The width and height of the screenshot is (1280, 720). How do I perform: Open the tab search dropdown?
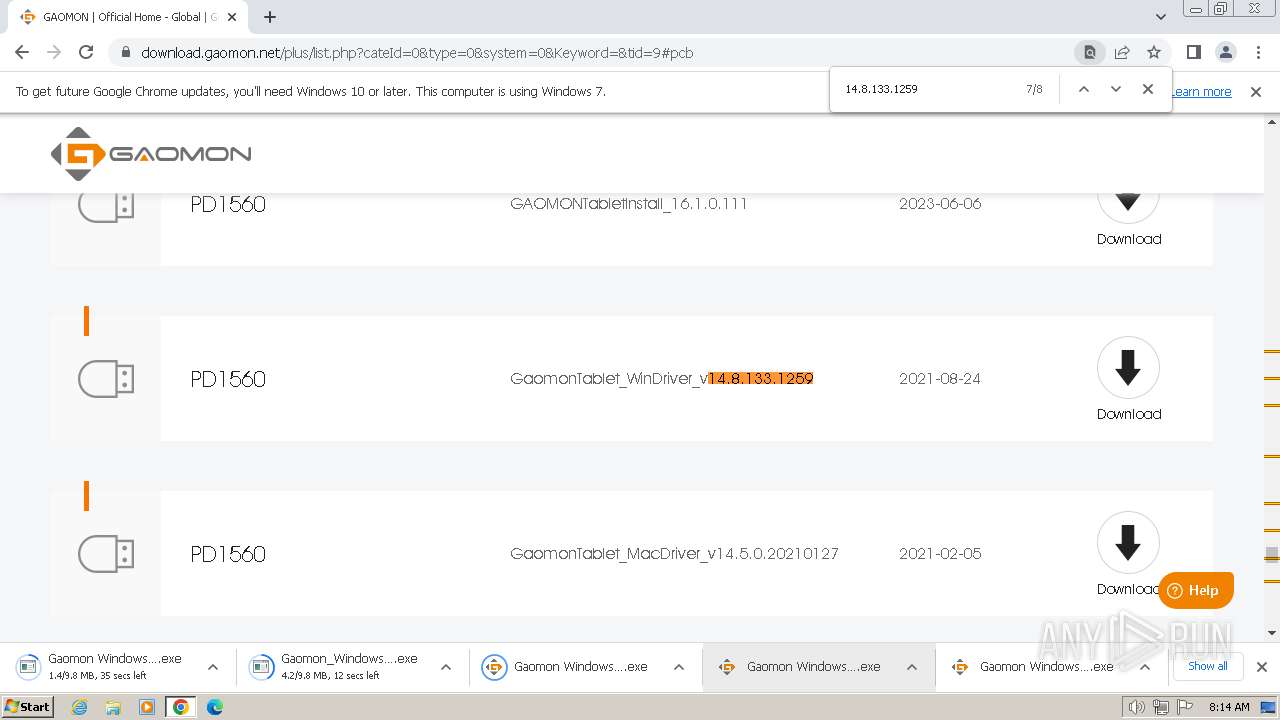[x=1160, y=17]
